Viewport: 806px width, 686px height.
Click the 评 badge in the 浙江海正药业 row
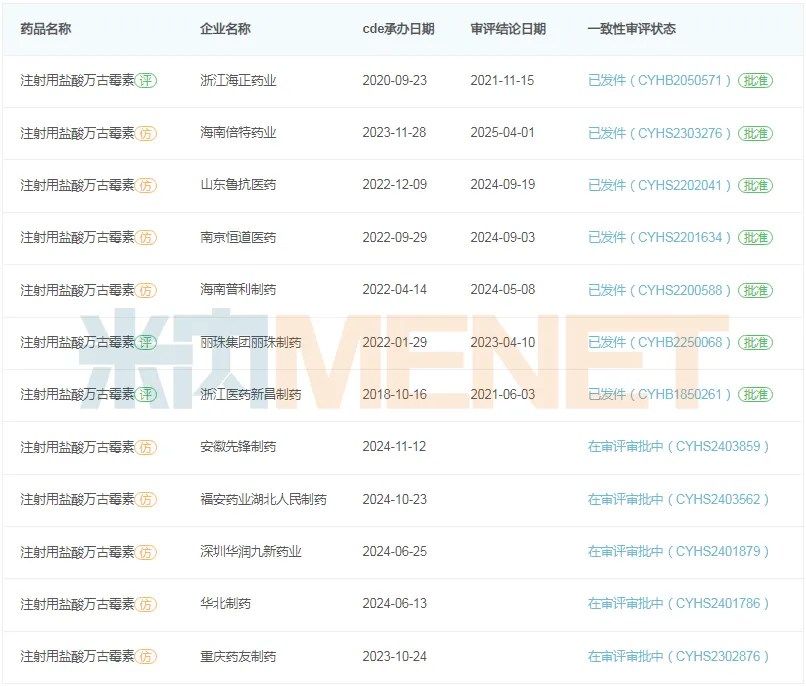(x=146, y=81)
